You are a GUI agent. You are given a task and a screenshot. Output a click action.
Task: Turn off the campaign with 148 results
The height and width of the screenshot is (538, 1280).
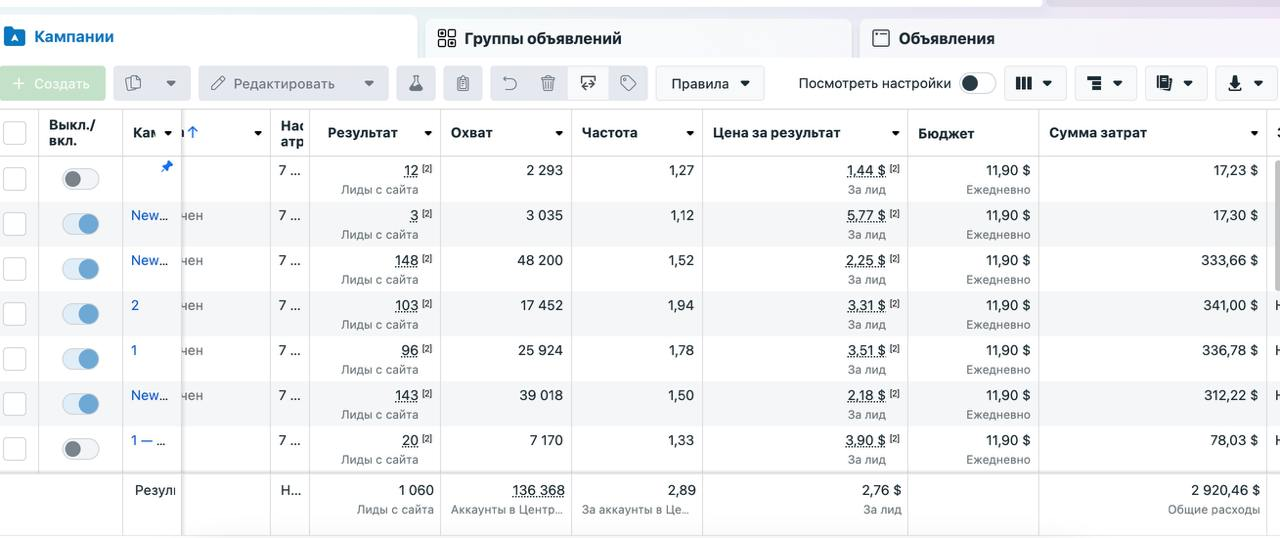click(81, 269)
